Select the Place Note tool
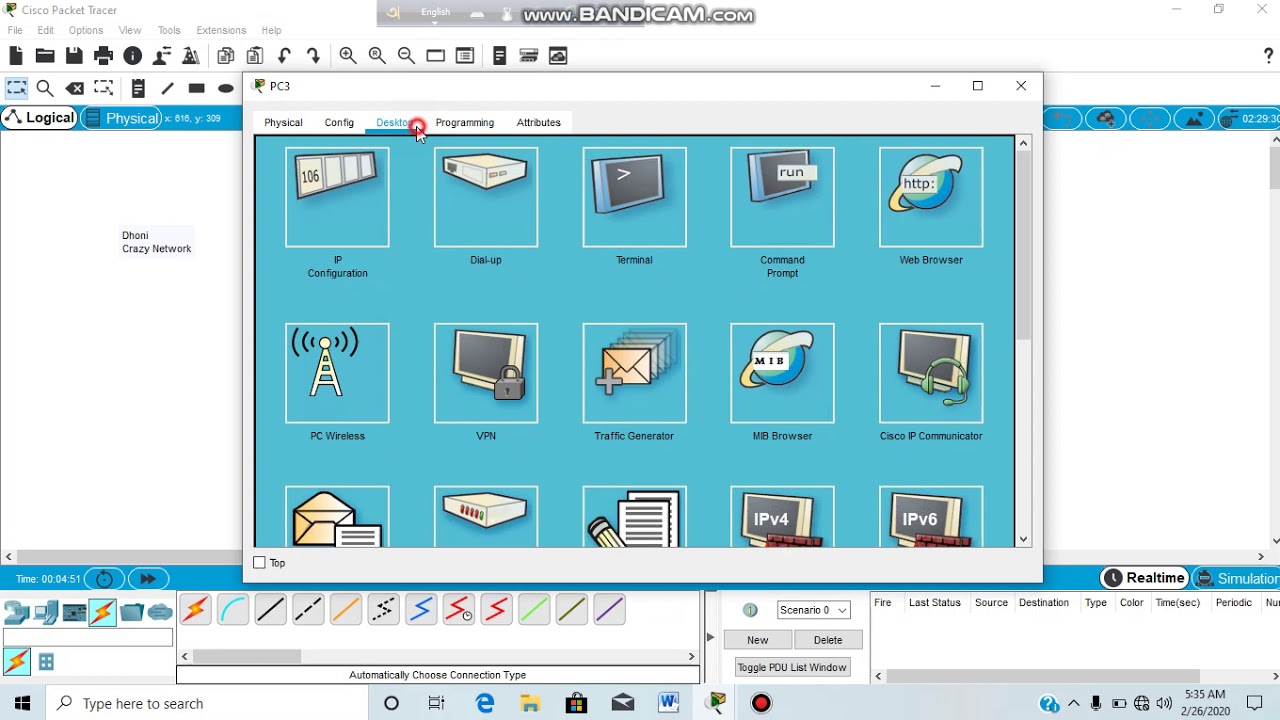 click(138, 88)
